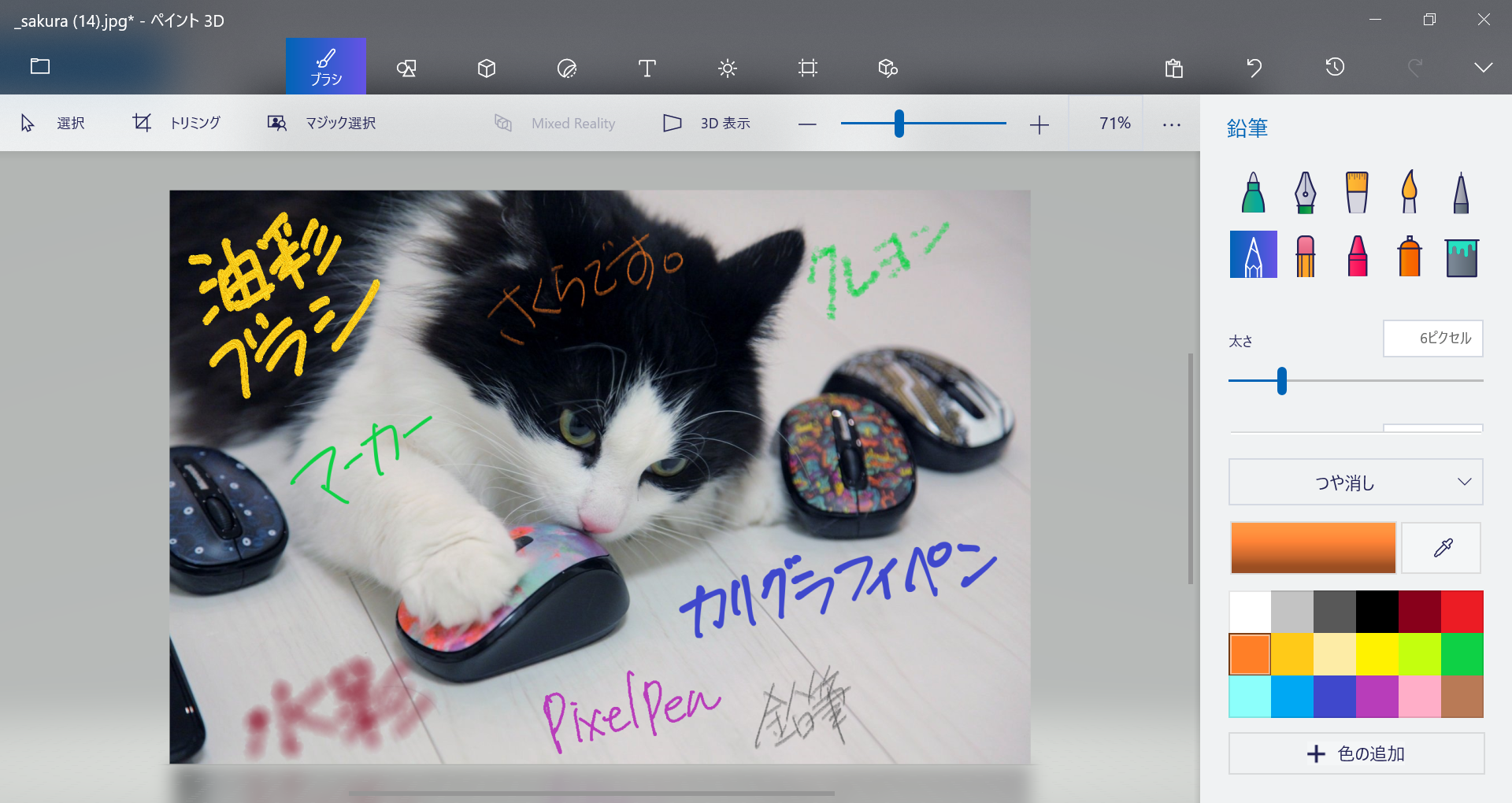This screenshot has height=803, width=1512.
Task: Pick the green color swatch
Action: [x=1462, y=654]
